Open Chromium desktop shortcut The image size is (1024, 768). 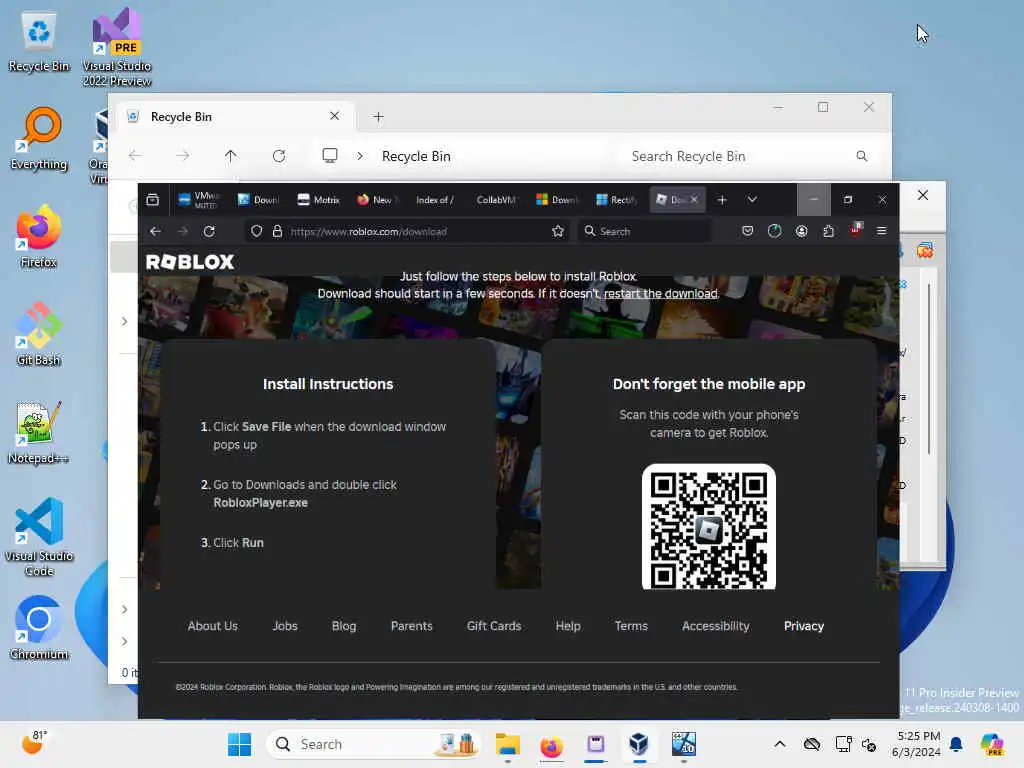tap(39, 628)
